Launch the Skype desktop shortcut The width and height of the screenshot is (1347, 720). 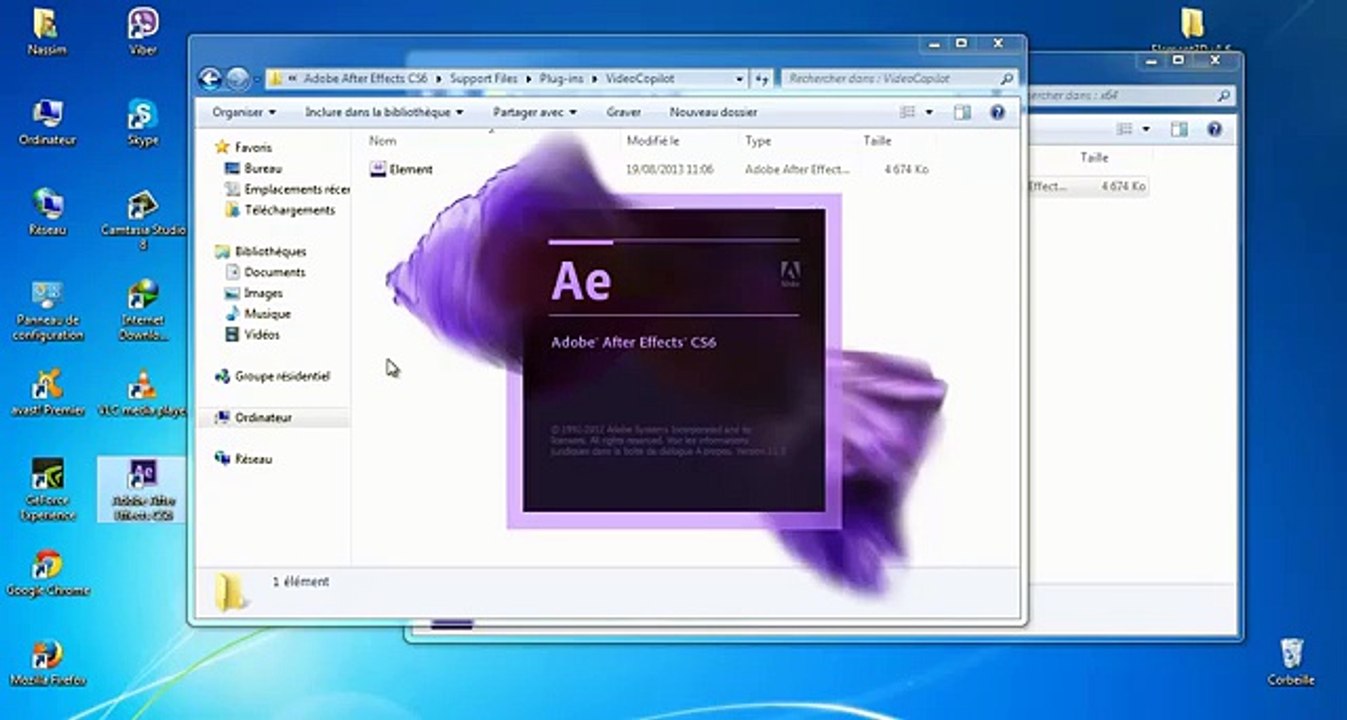coord(143,122)
